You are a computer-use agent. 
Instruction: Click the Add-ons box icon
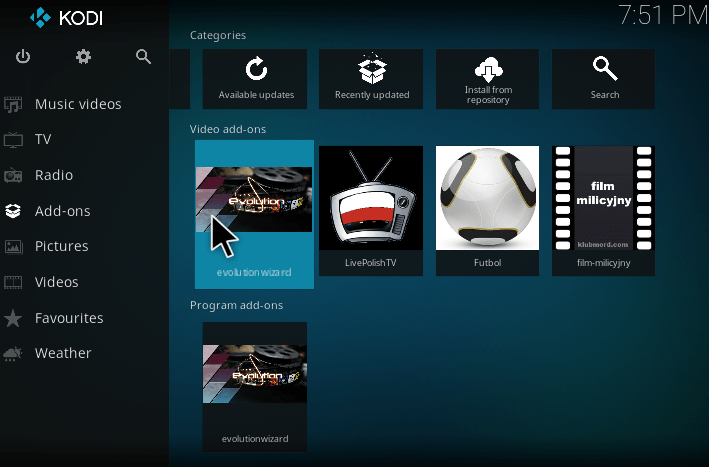13,211
